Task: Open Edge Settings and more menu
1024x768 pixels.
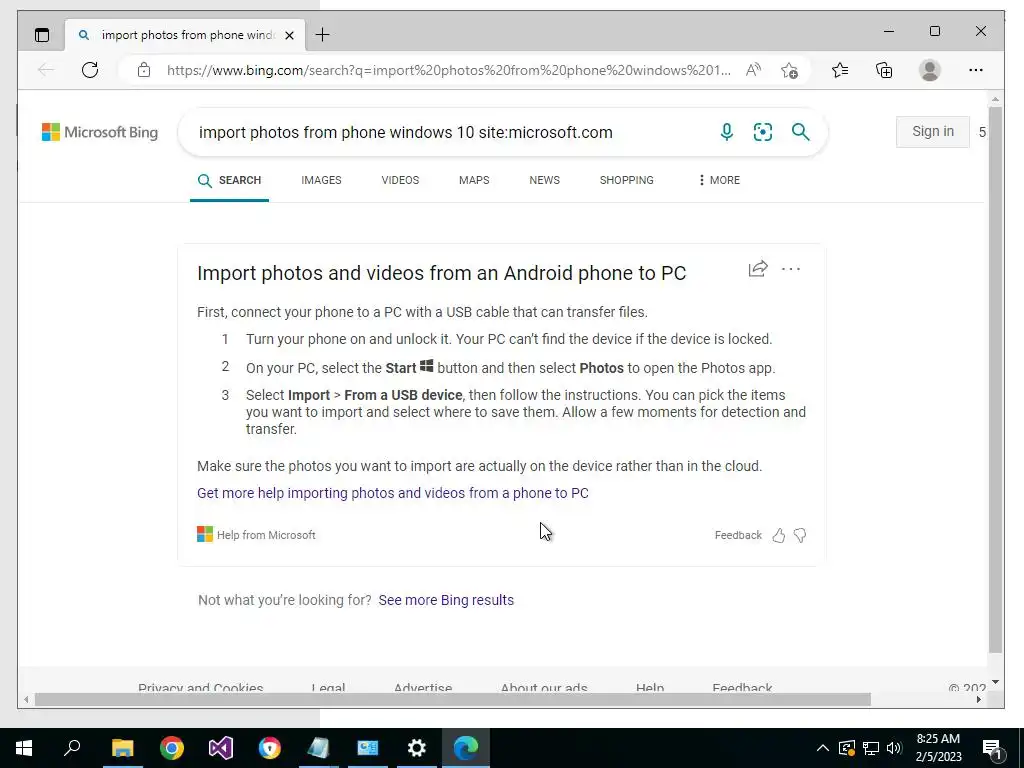Action: pos(976,70)
